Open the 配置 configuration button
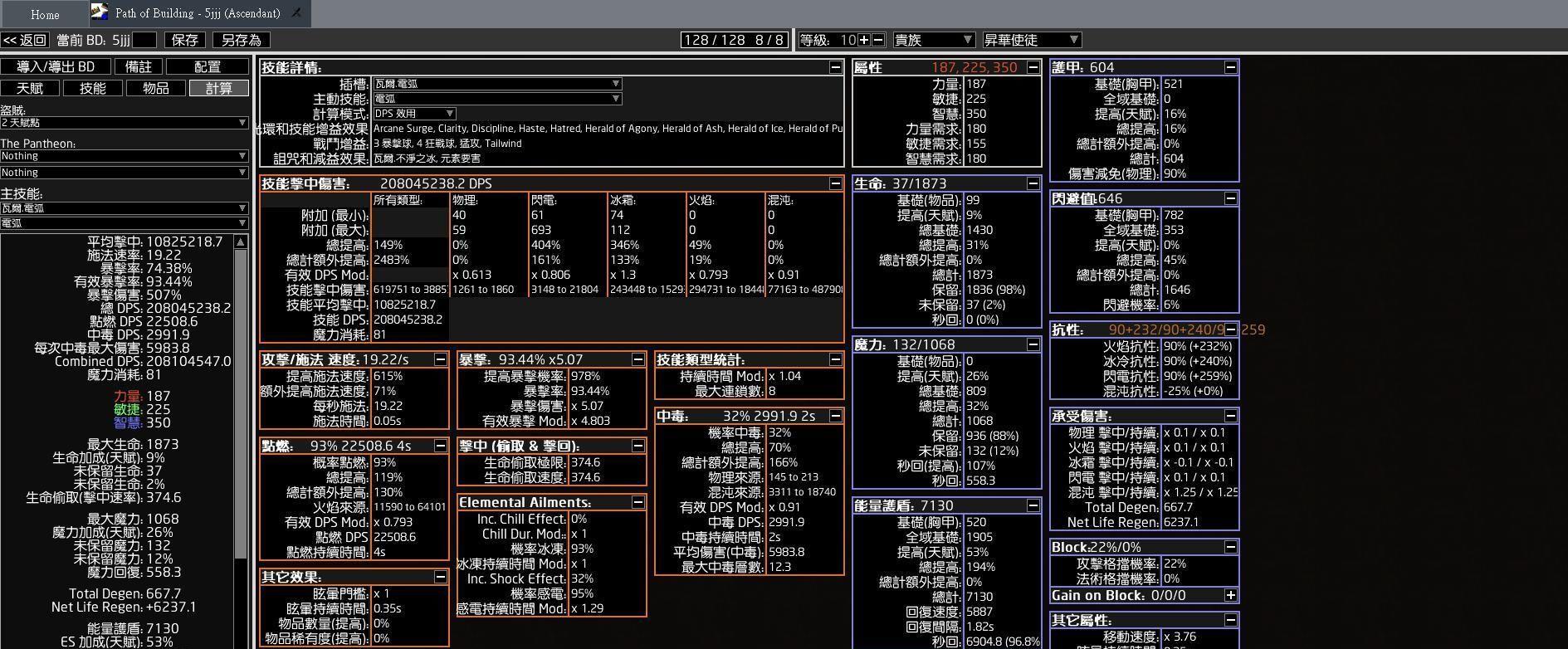Screen dimensions: 1568x649 (x=207, y=66)
